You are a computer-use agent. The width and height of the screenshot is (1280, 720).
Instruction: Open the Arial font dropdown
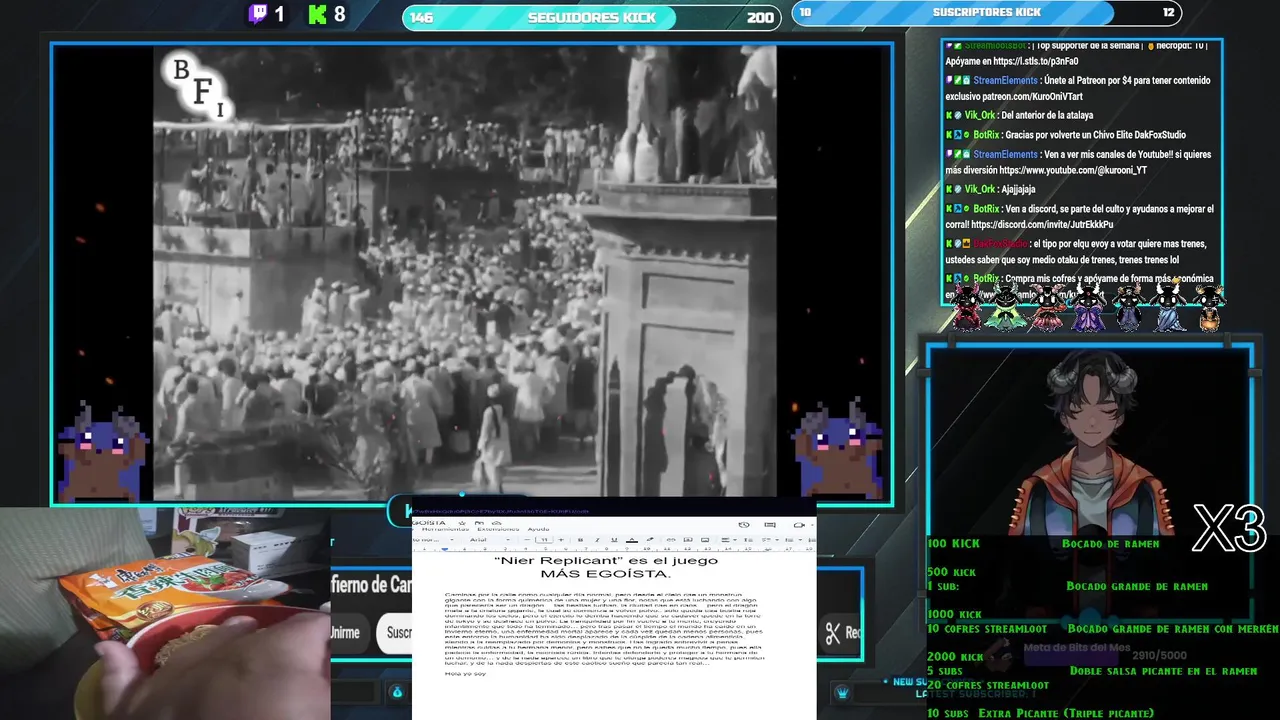(x=490, y=540)
